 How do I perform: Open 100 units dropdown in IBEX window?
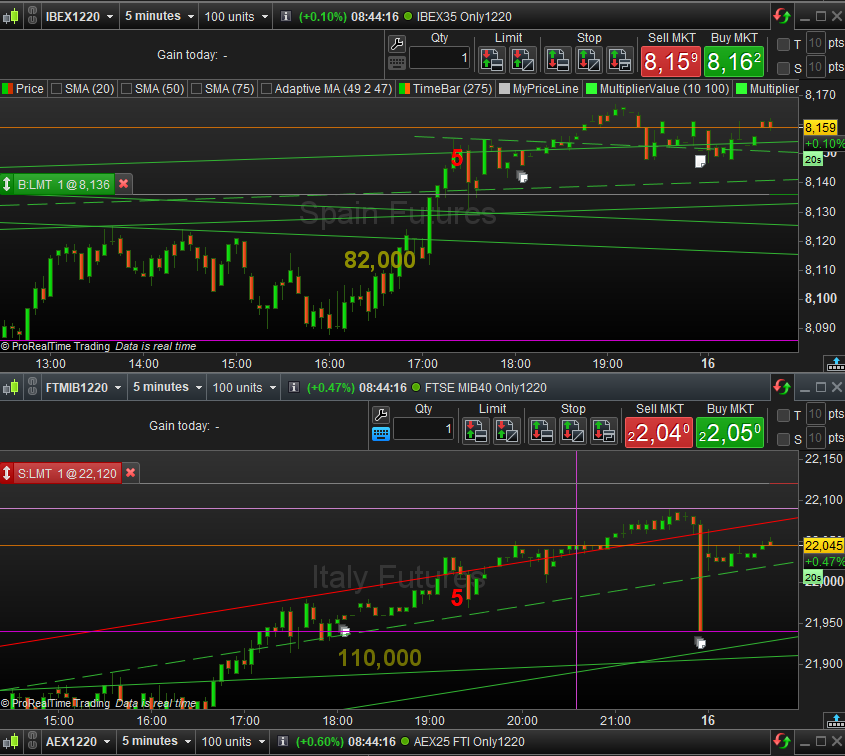(236, 16)
